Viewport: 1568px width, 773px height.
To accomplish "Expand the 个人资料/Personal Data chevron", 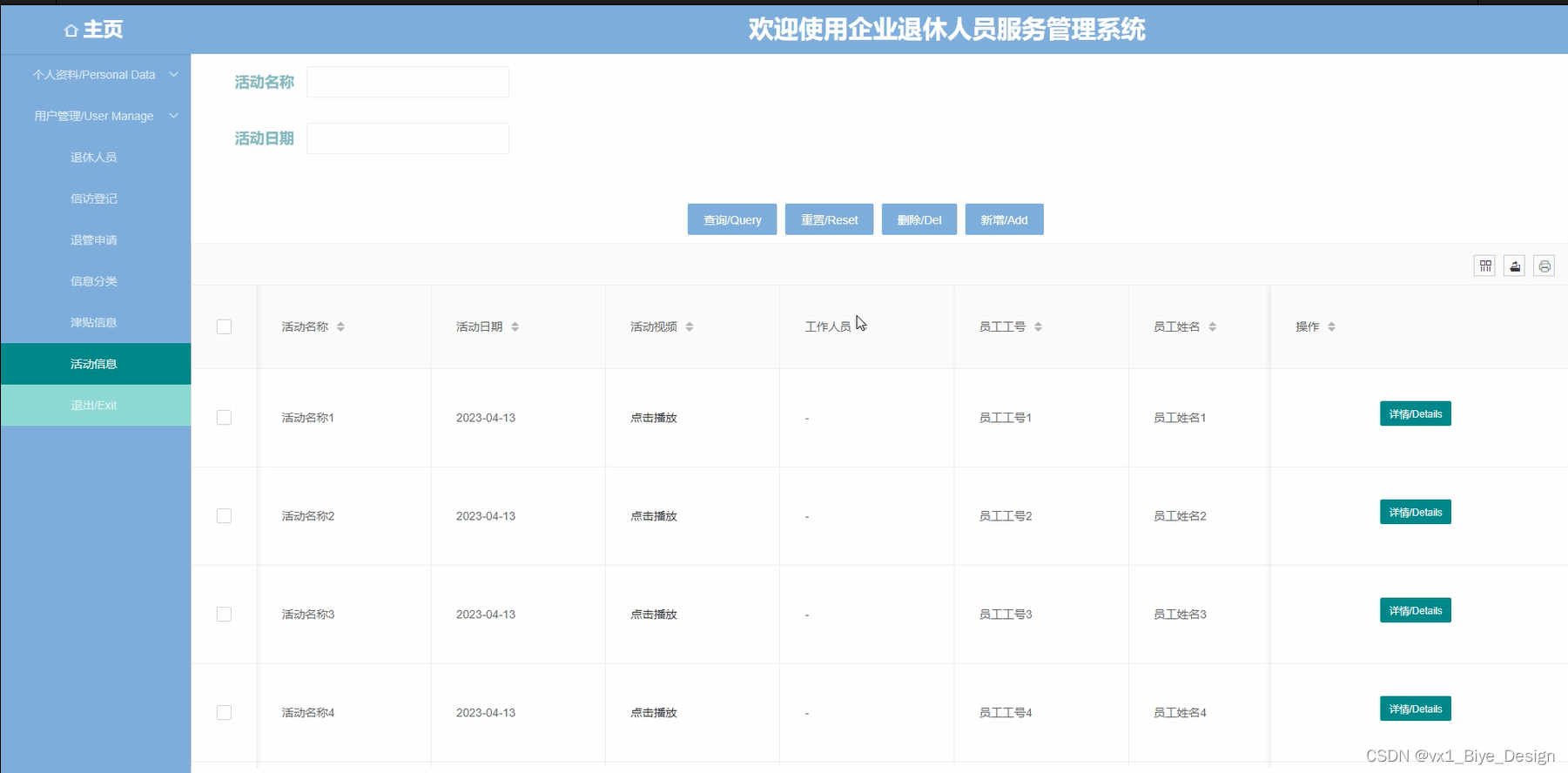I will click(174, 74).
